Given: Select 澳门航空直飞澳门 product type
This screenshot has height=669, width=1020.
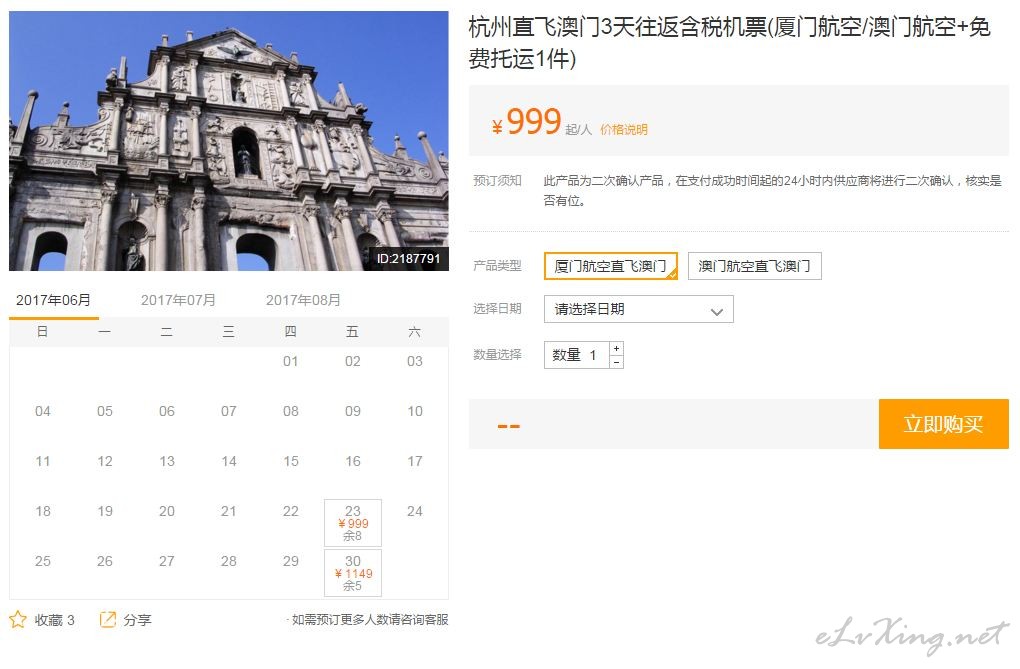Looking at the screenshot, I should pos(755,266).
